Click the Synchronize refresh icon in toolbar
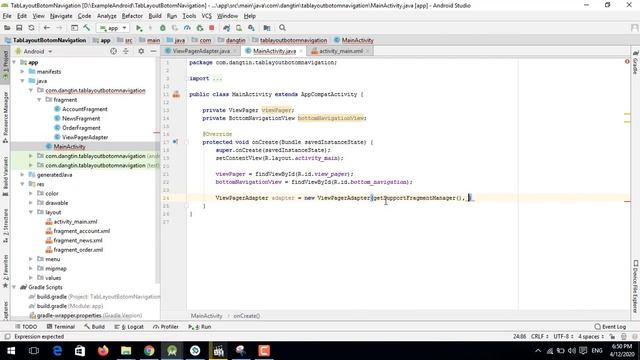The height and width of the screenshot is (360, 640). pos(31,28)
